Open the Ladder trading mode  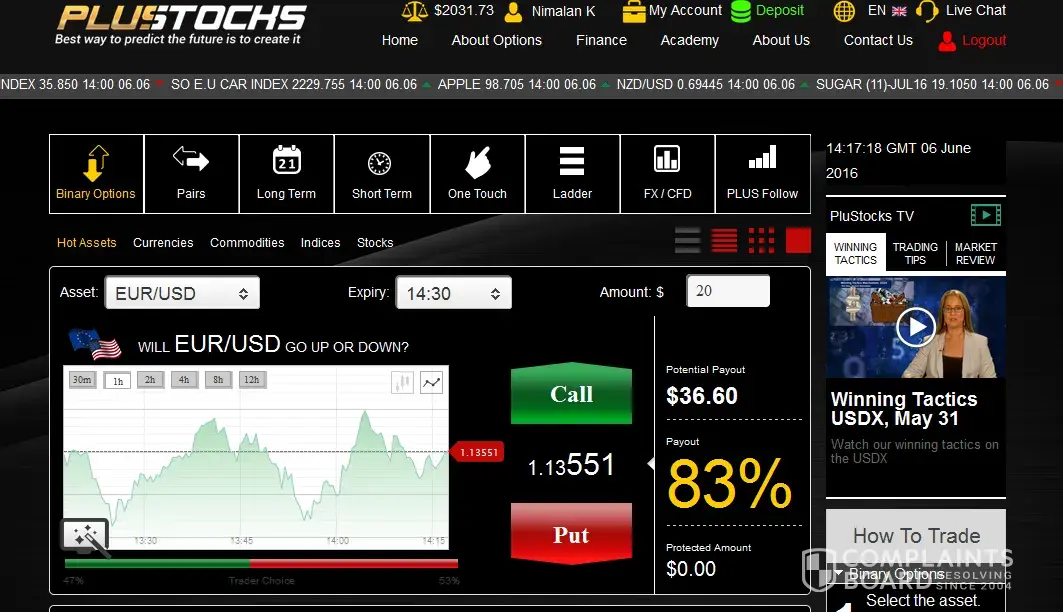(572, 174)
